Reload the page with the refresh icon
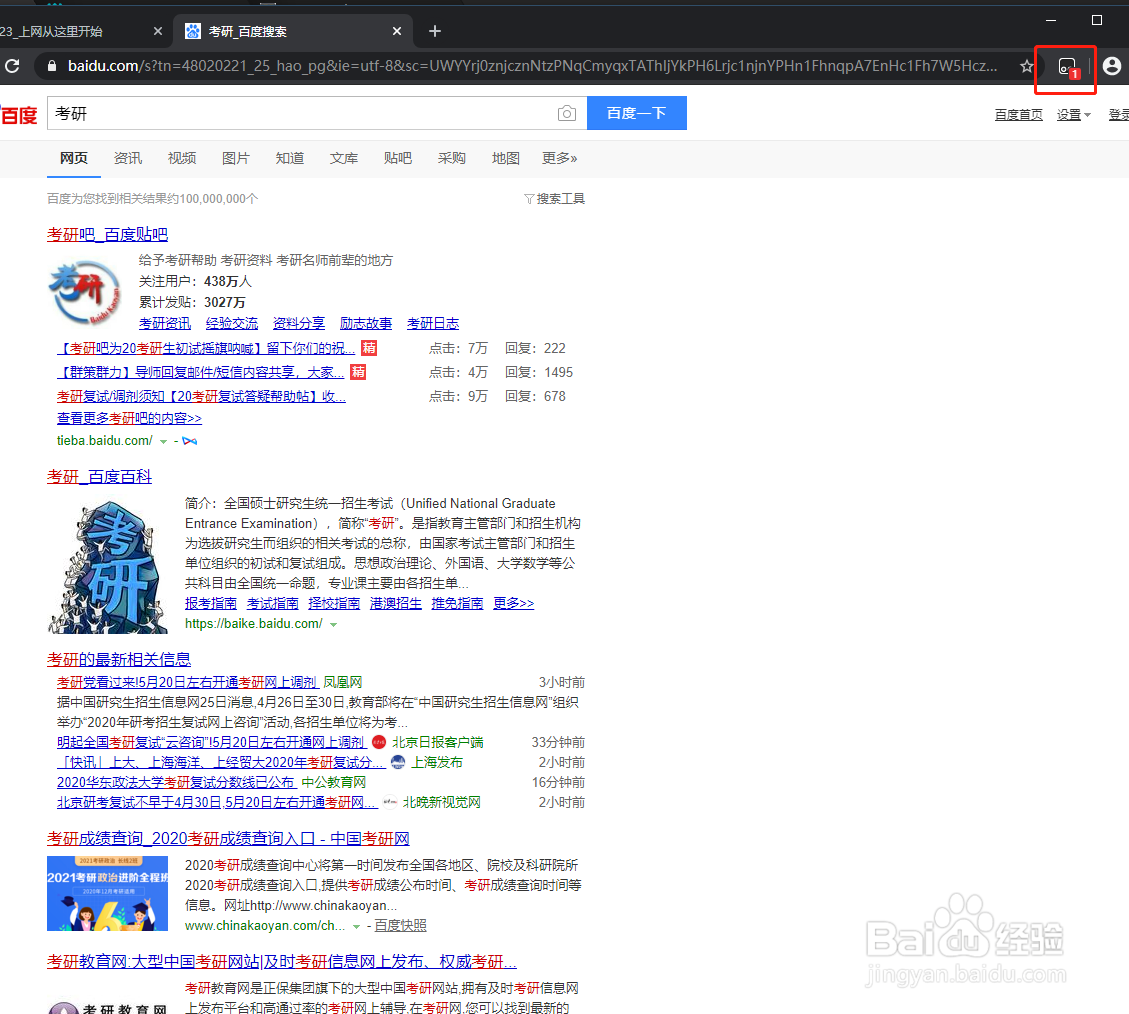 pos(13,66)
